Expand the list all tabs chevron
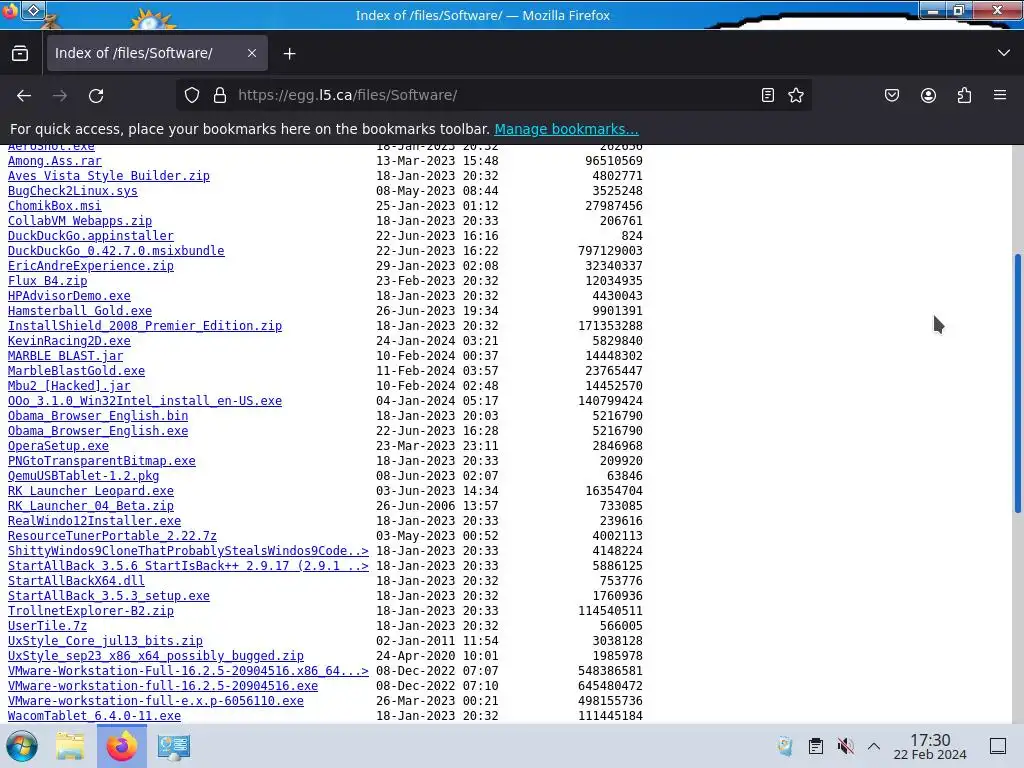This screenshot has height=768, width=1024. pos(1004,53)
